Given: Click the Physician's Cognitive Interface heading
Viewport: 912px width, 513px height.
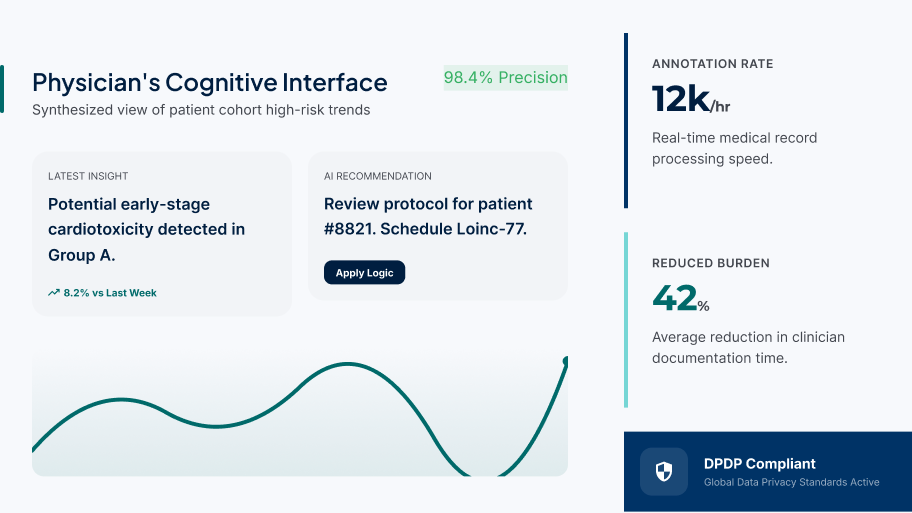Looking at the screenshot, I should pyautogui.click(x=209, y=83).
